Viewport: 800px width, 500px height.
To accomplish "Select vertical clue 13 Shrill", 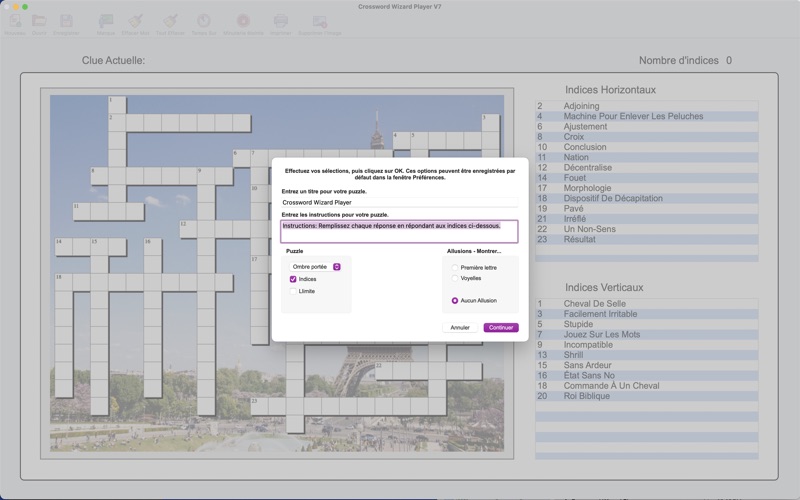I will 646,355.
